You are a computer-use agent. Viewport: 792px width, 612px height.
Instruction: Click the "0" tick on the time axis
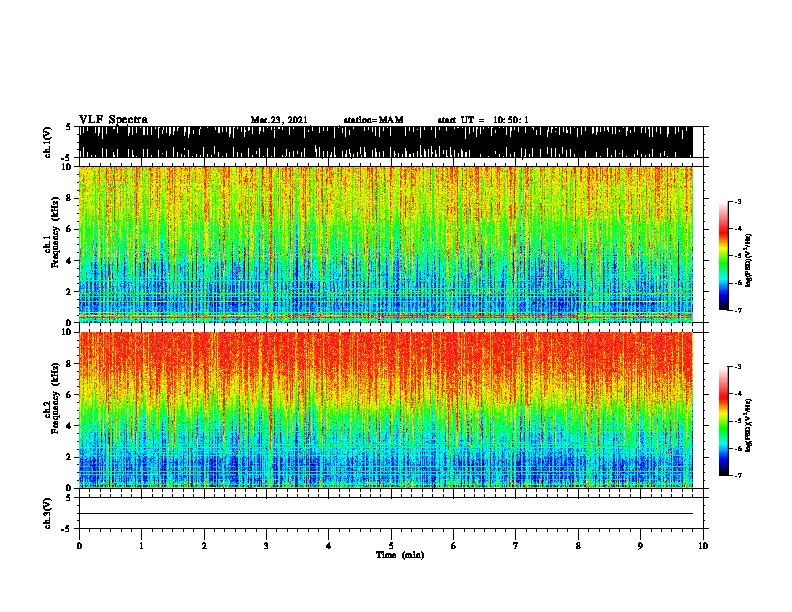[x=79, y=546]
